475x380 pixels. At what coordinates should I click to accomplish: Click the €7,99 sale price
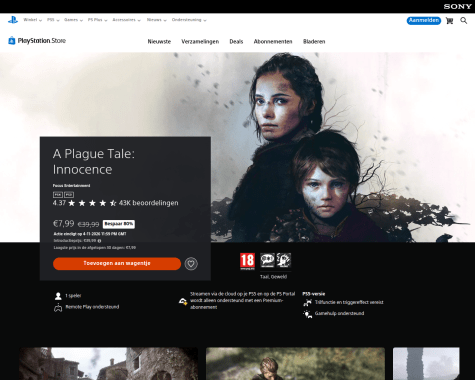coord(64,224)
